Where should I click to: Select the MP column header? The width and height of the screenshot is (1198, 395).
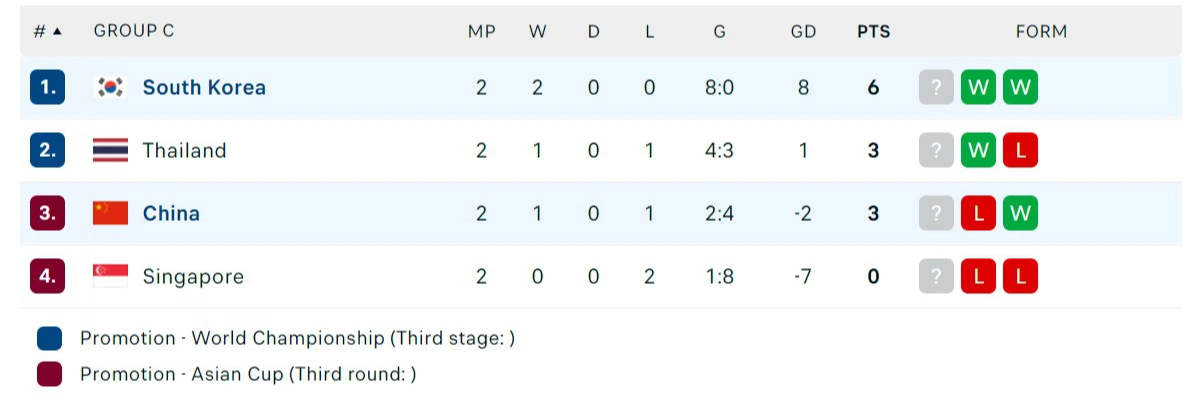click(x=481, y=31)
